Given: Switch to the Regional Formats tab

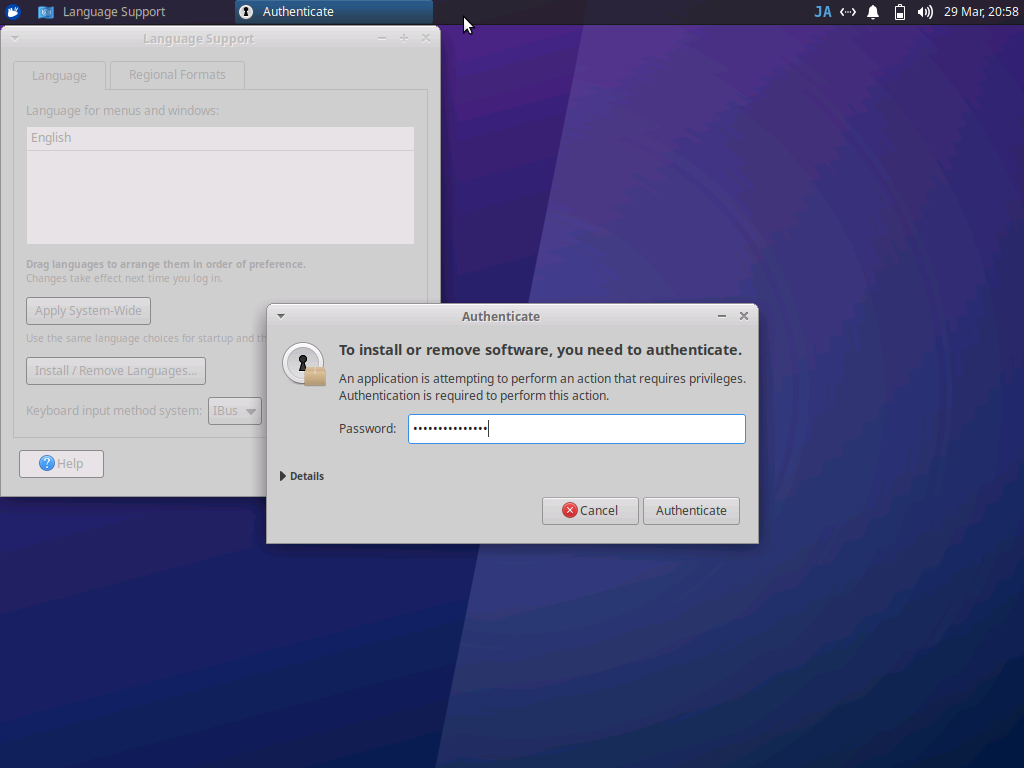Looking at the screenshot, I should point(177,74).
